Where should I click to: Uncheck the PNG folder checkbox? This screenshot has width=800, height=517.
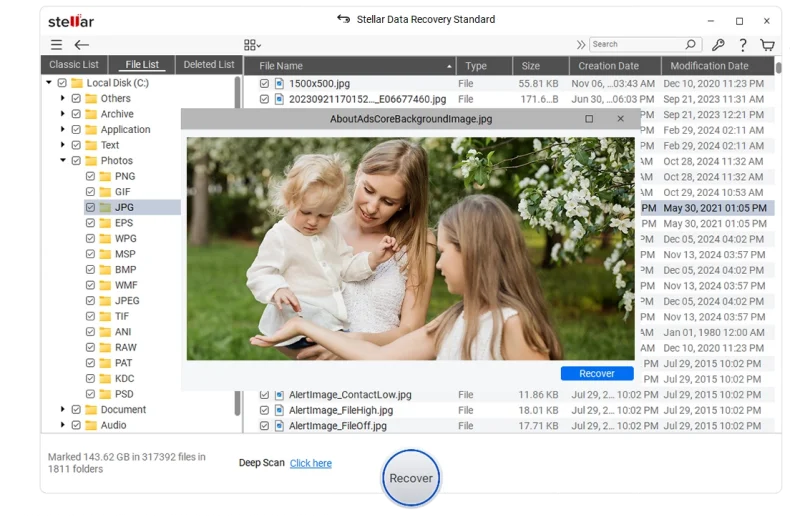pos(90,176)
